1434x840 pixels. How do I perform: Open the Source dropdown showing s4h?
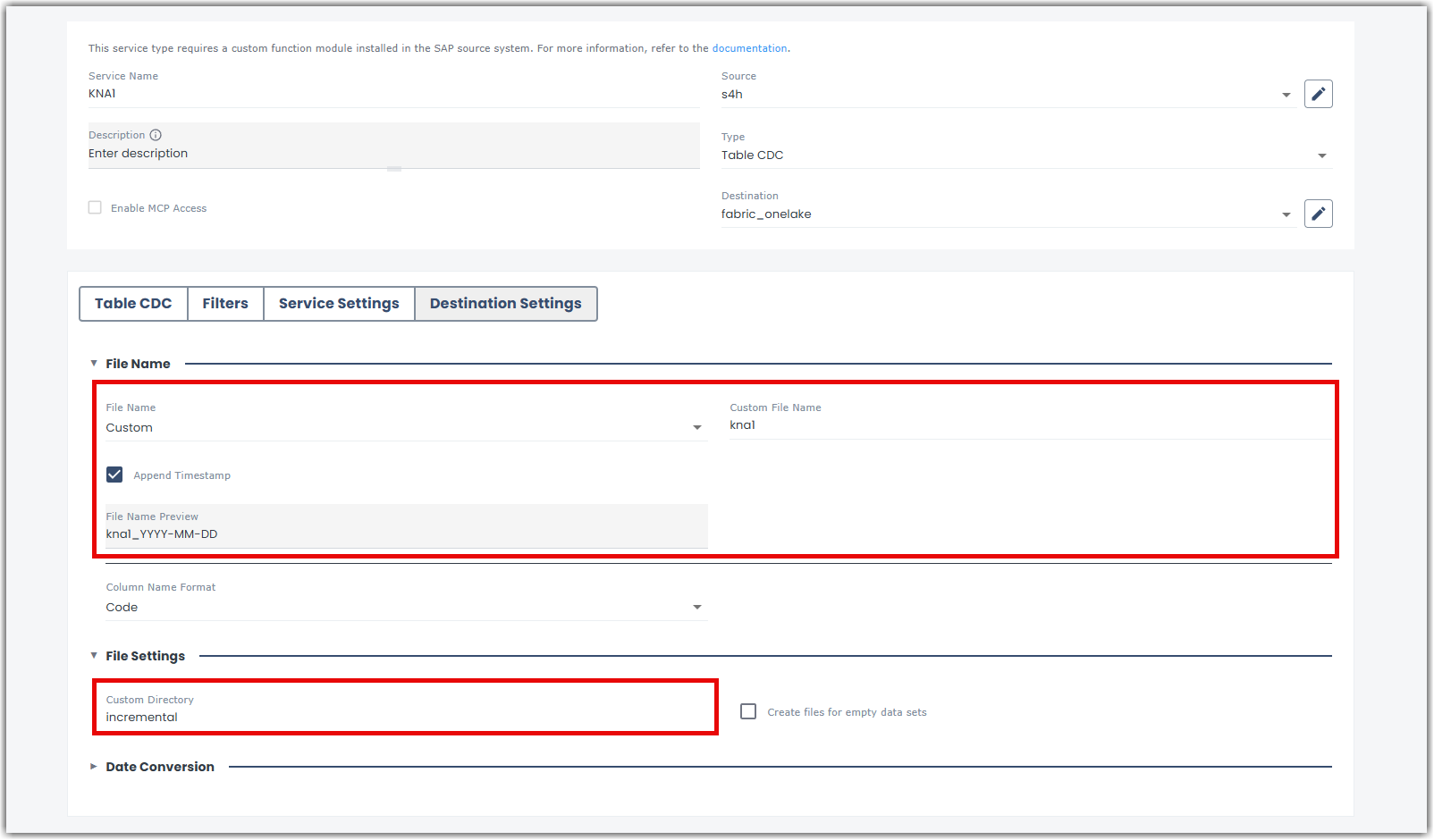tap(1008, 94)
